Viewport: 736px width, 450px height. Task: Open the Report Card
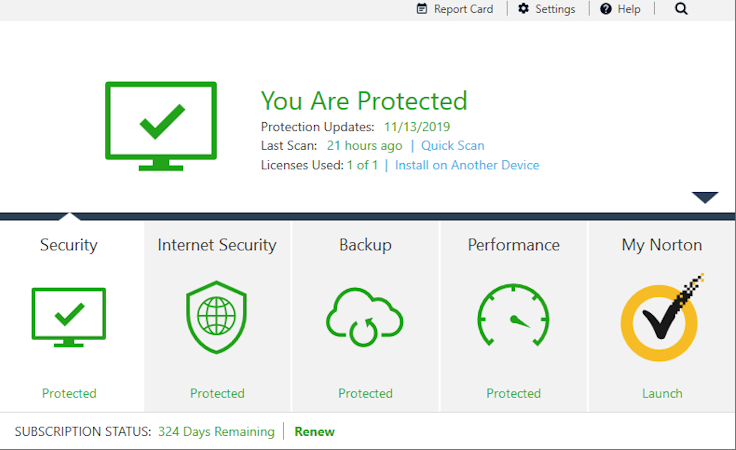[x=455, y=9]
